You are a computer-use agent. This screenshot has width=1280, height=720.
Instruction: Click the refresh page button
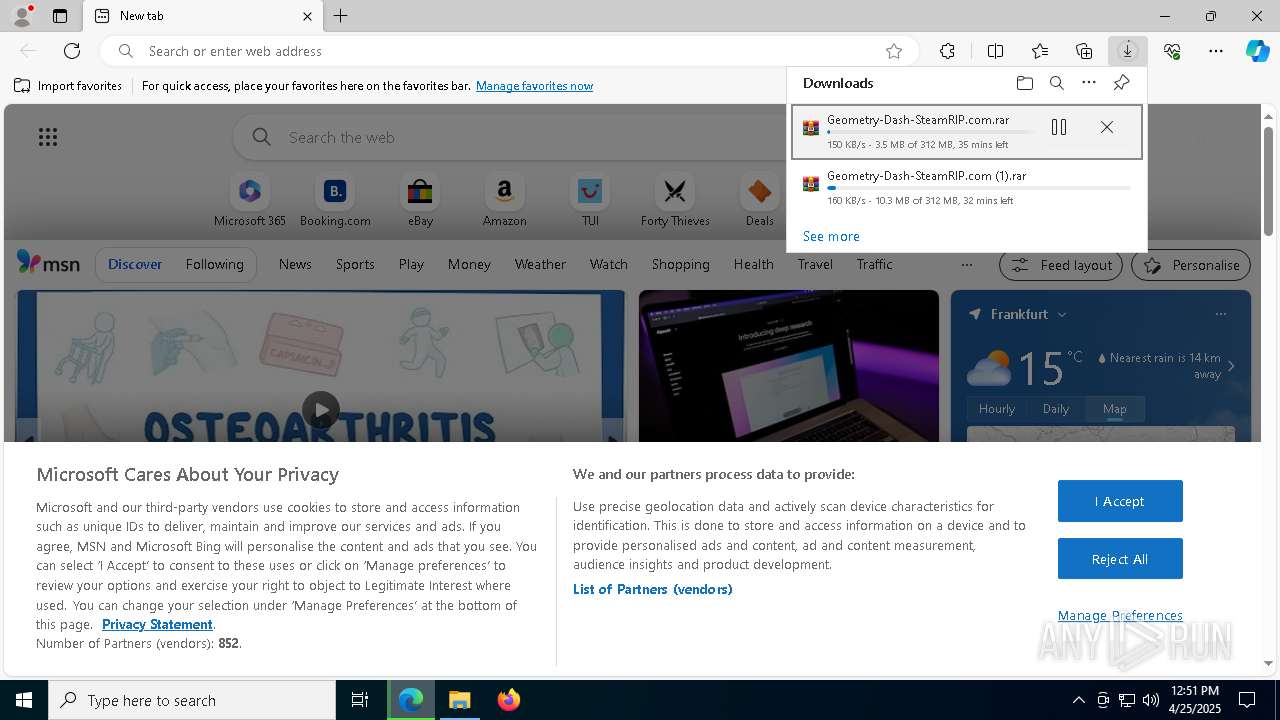pyautogui.click(x=72, y=51)
